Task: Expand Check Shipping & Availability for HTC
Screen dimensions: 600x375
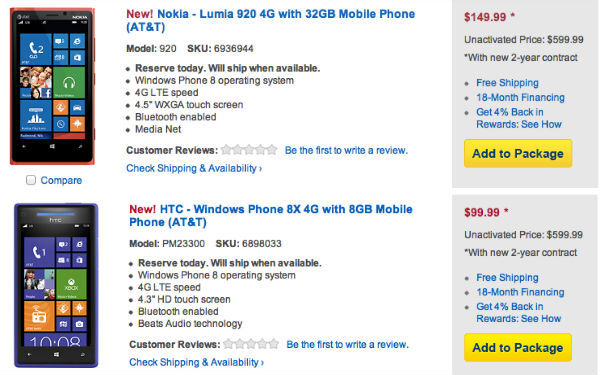Action: 196,362
